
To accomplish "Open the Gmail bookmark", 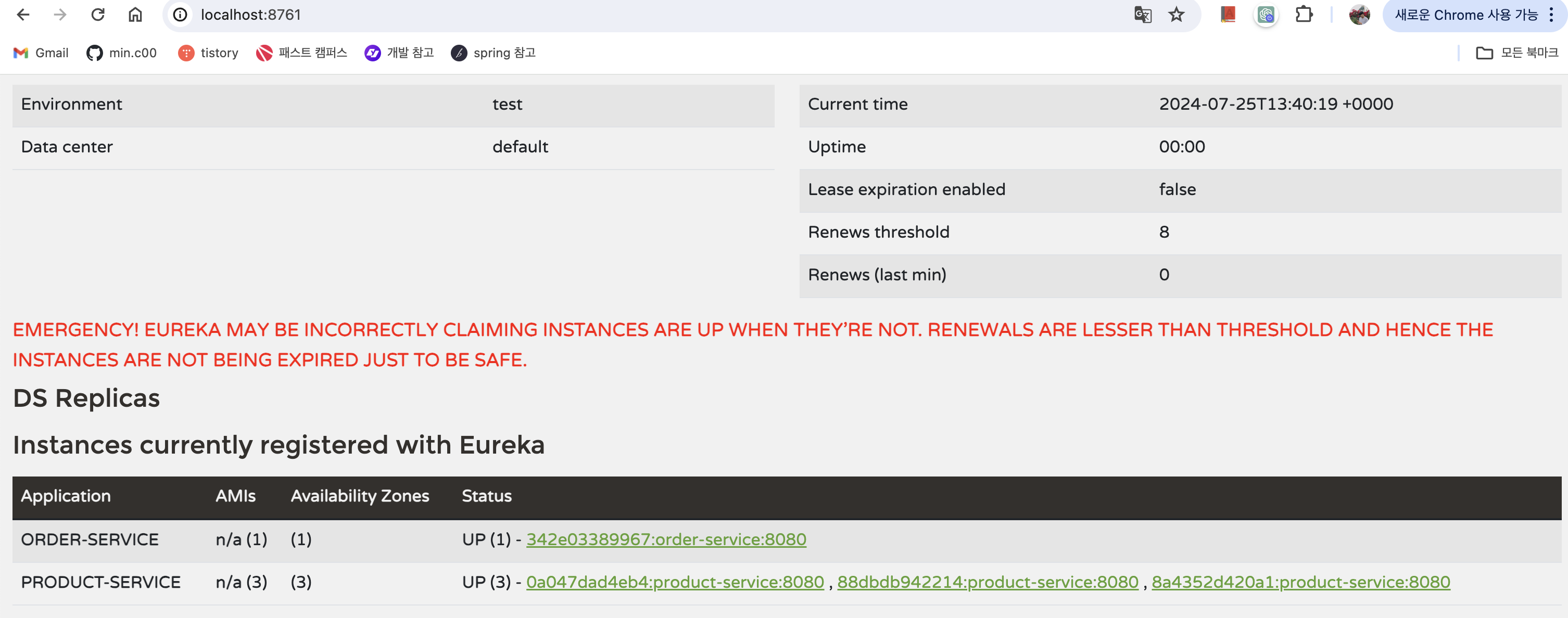I will pyautogui.click(x=41, y=53).
